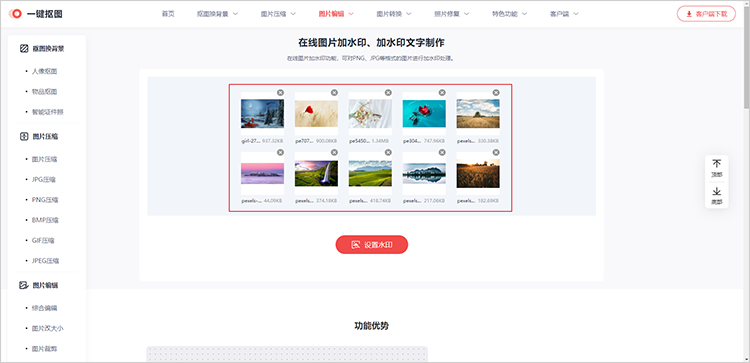The height and width of the screenshot is (363, 750).
Task: Open 智能证件照 in the sidebar
Action: click(47, 112)
